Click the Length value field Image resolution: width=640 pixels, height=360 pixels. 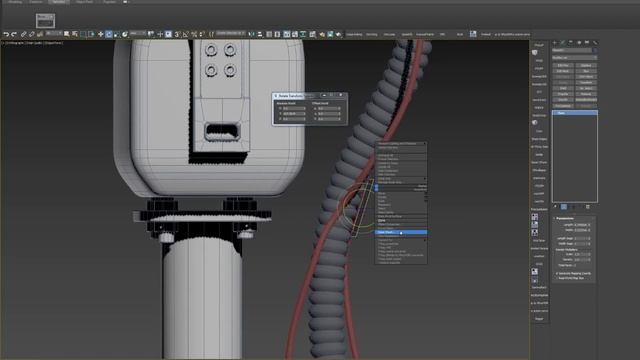pyautogui.click(x=581, y=225)
